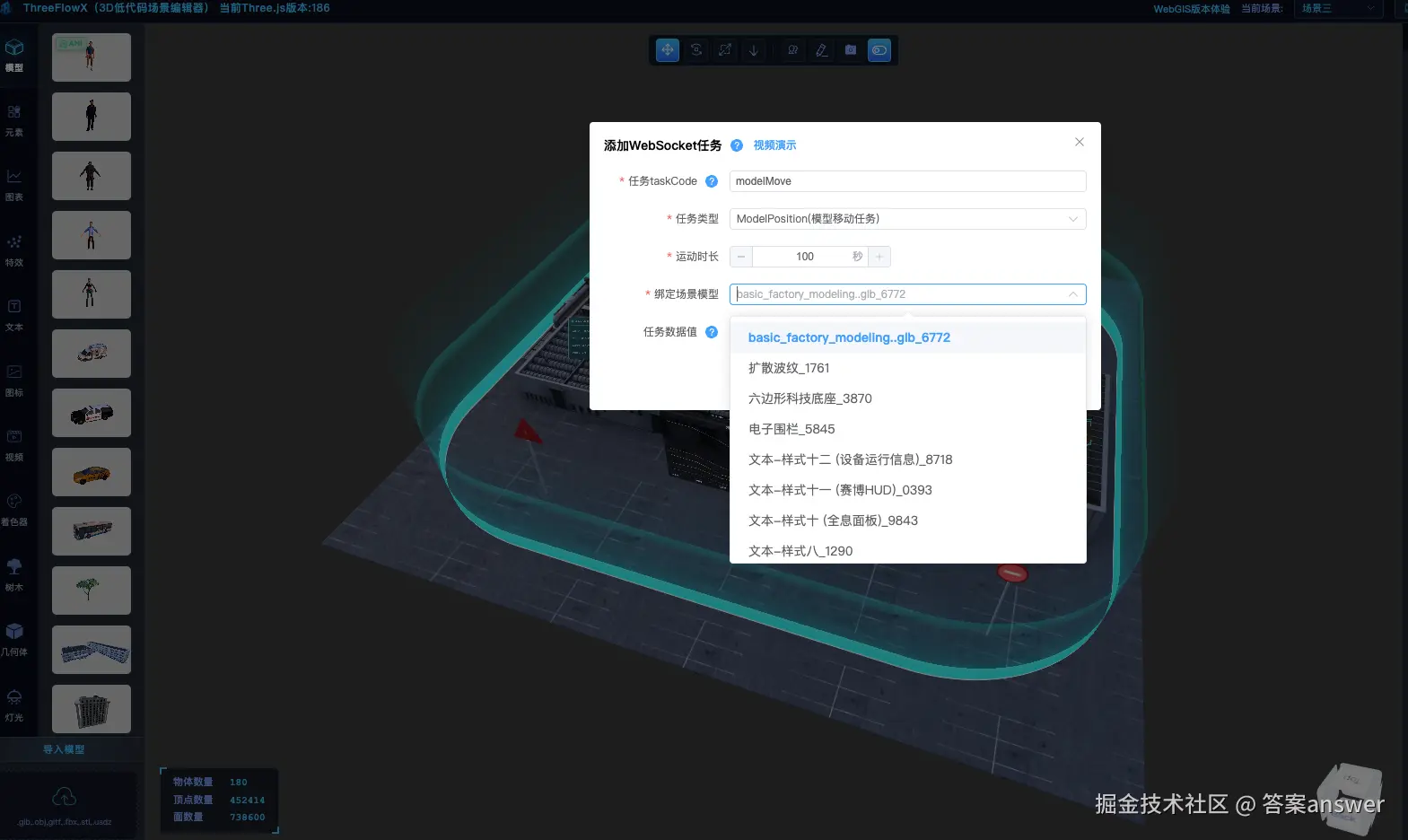Toggle the switch icon in top toolbar

tap(879, 50)
